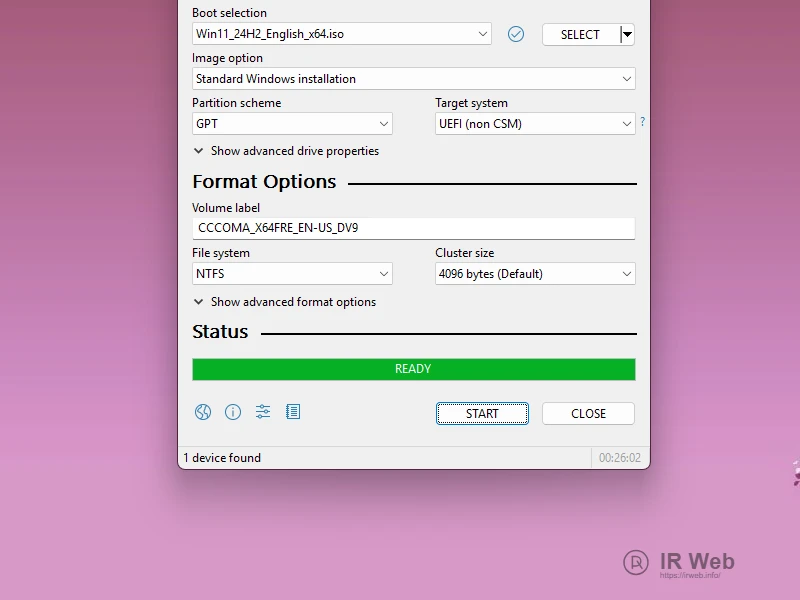800x600 pixels.
Task: Click the green READY progress bar
Action: click(x=414, y=369)
